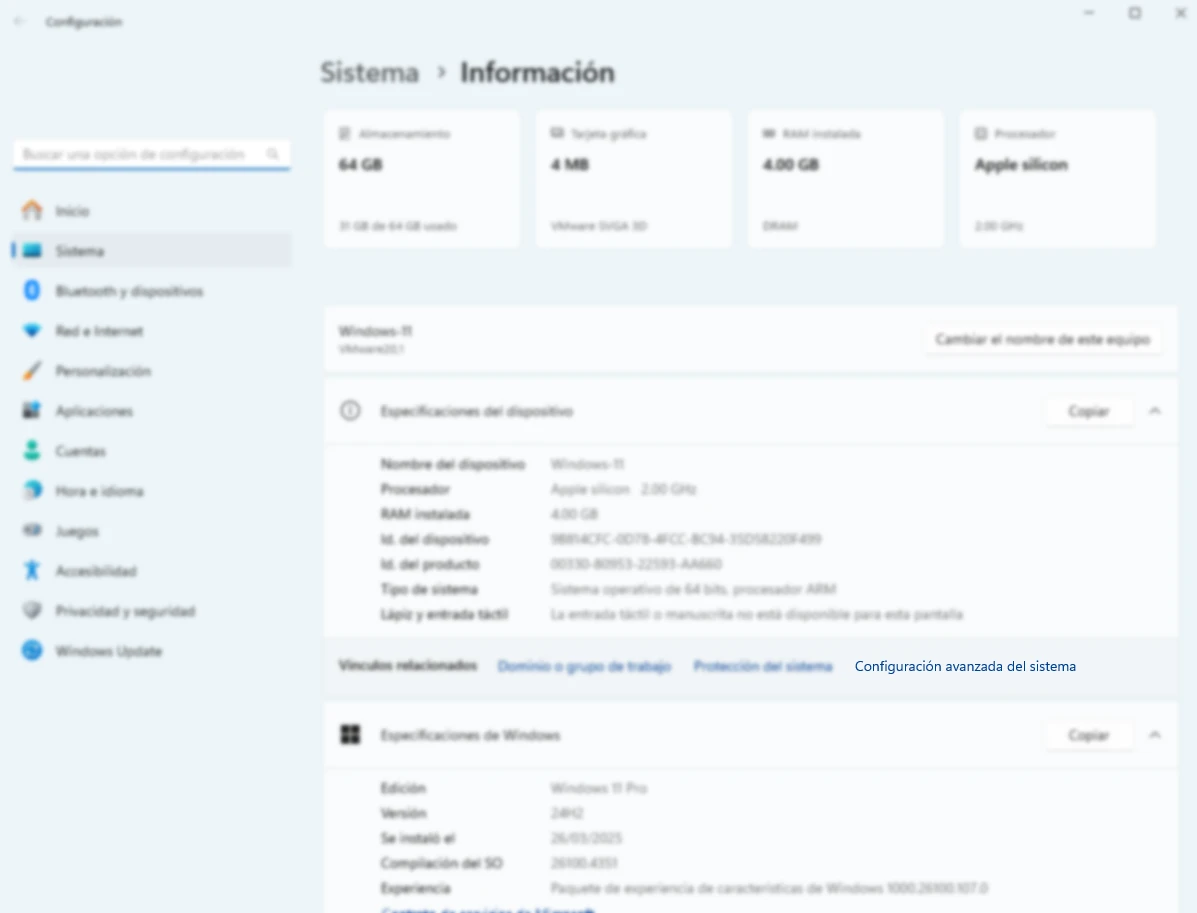Viewport: 1197px width, 913px height.
Task: Copy the device specifications
Action: coord(1088,411)
